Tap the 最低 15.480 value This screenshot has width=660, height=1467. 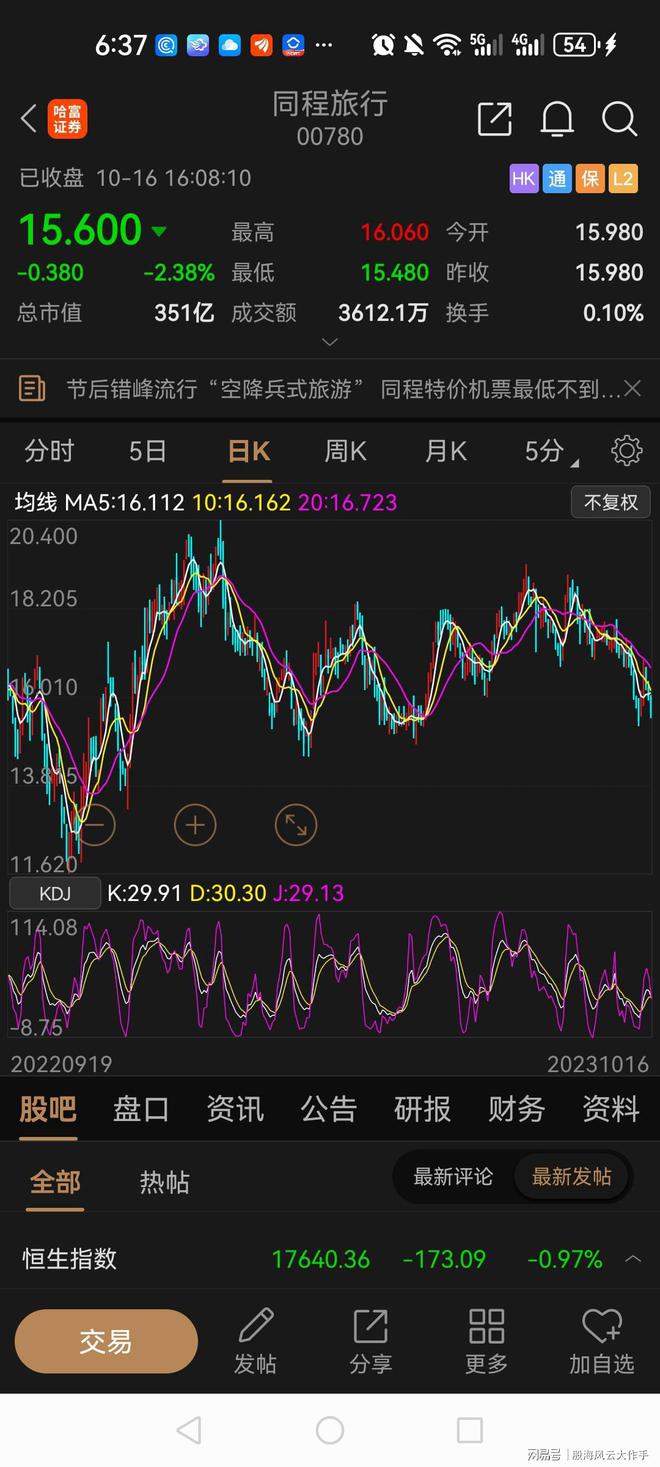tap(394, 272)
